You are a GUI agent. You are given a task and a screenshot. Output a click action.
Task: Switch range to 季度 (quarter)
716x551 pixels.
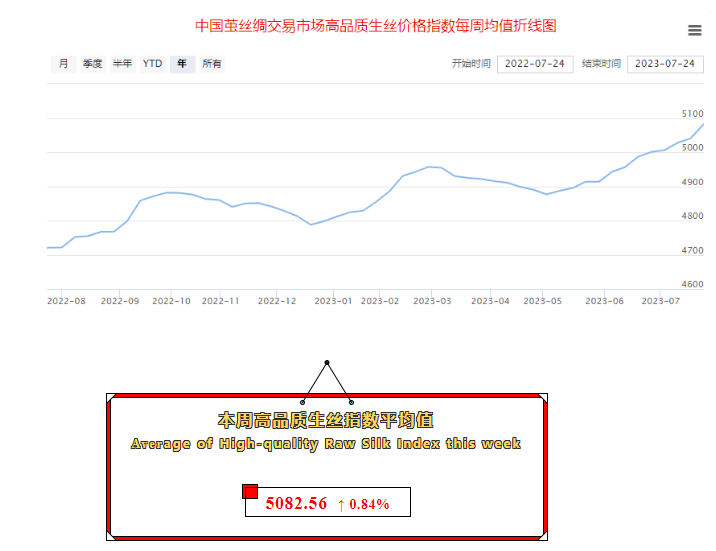point(92,64)
